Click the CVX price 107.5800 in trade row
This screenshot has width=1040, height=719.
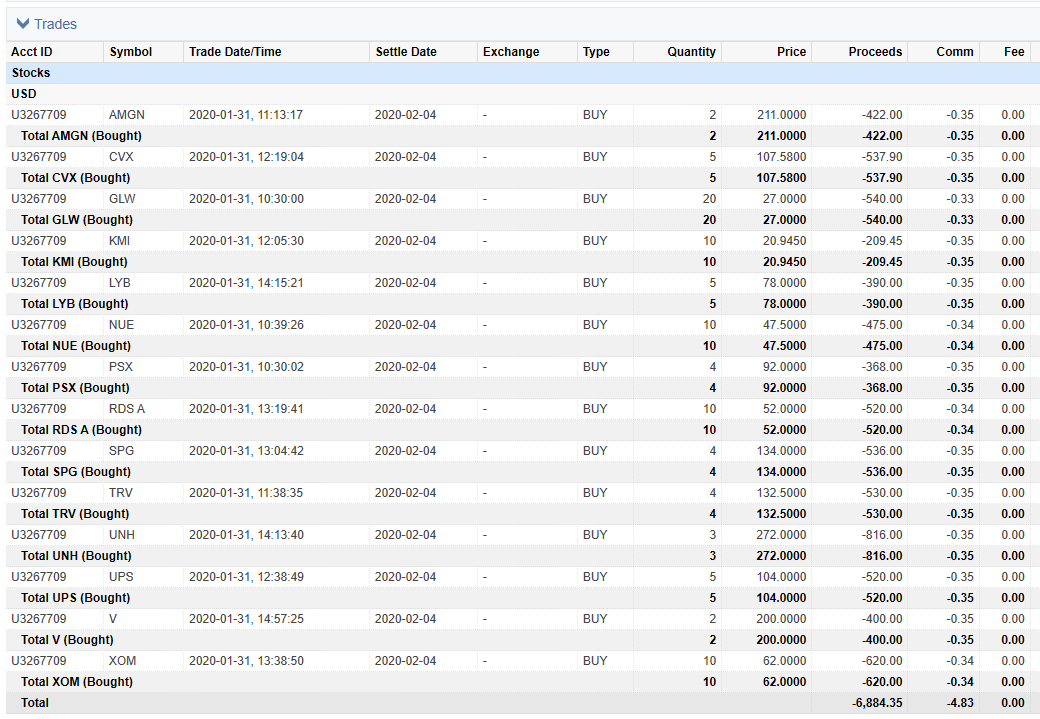pyautogui.click(x=781, y=157)
